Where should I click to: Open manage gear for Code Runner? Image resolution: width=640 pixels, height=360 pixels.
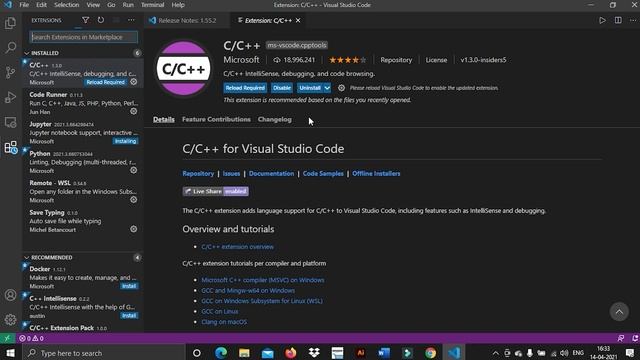pyautogui.click(x=133, y=111)
